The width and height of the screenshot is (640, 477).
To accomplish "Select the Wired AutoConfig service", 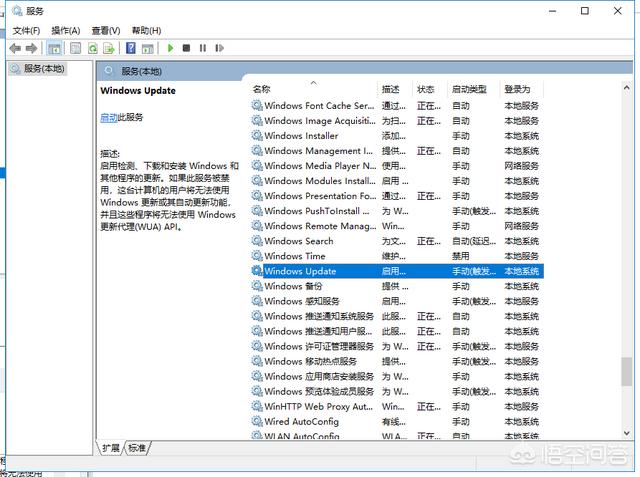I will coord(397,422).
